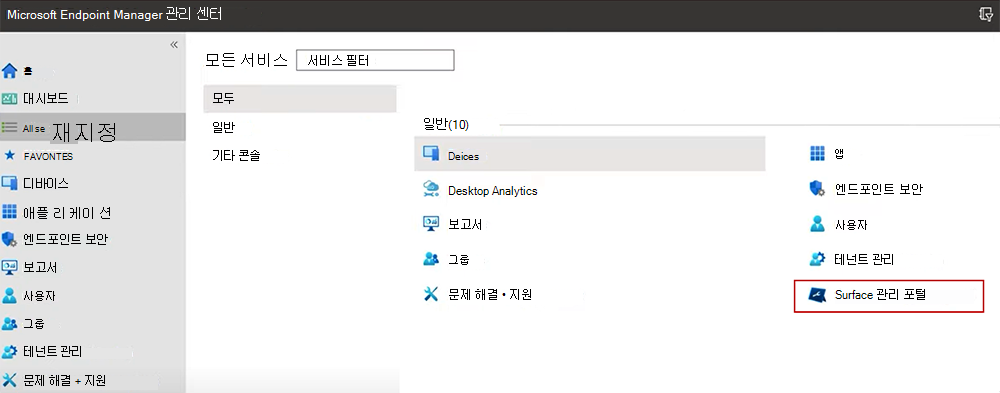Open the dashboard chart icon in sidebar
Image resolution: width=1000 pixels, height=393 pixels.
click(9, 99)
